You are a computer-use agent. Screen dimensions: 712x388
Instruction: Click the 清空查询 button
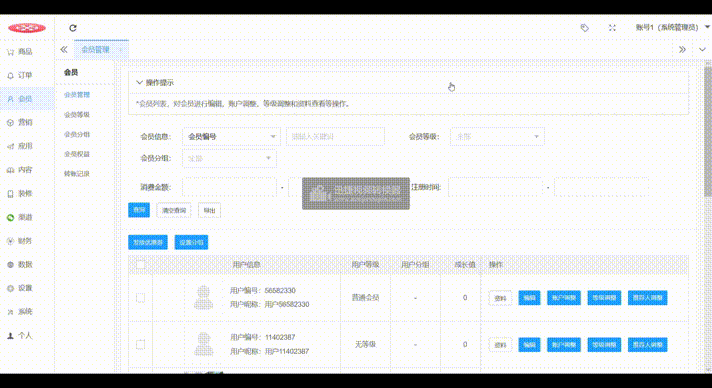pos(174,210)
